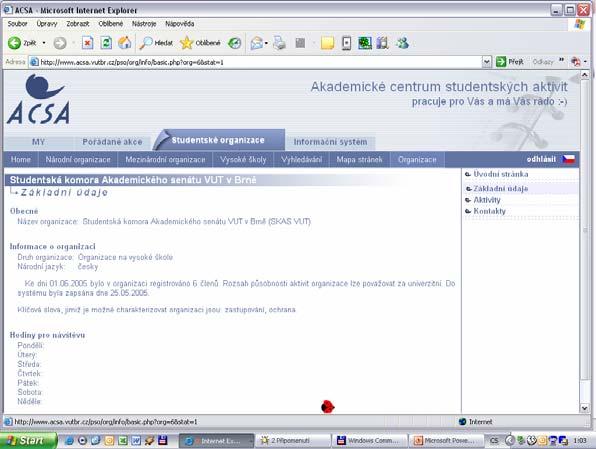
Task: Click the scrollbar down arrow
Action: click(x=585, y=408)
